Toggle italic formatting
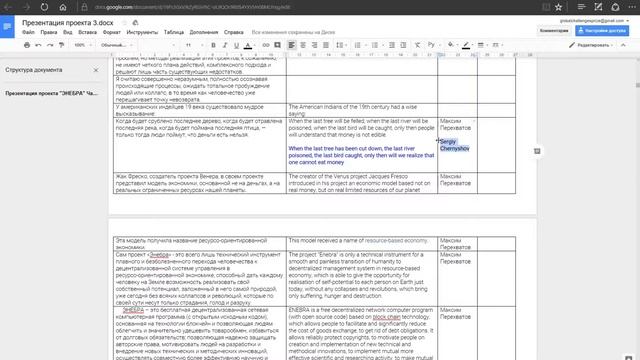Image resolution: width=640 pixels, height=360 pixels. pyautogui.click(x=224, y=45)
